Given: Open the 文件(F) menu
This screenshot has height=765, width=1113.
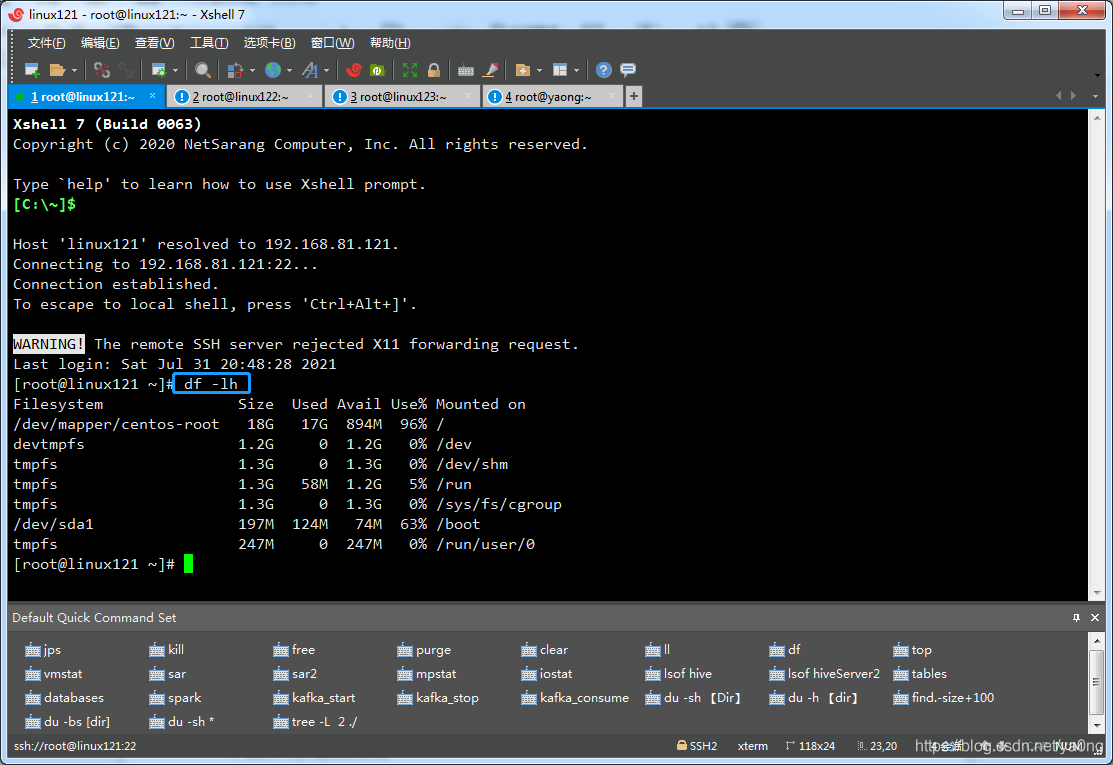Looking at the screenshot, I should point(46,43).
